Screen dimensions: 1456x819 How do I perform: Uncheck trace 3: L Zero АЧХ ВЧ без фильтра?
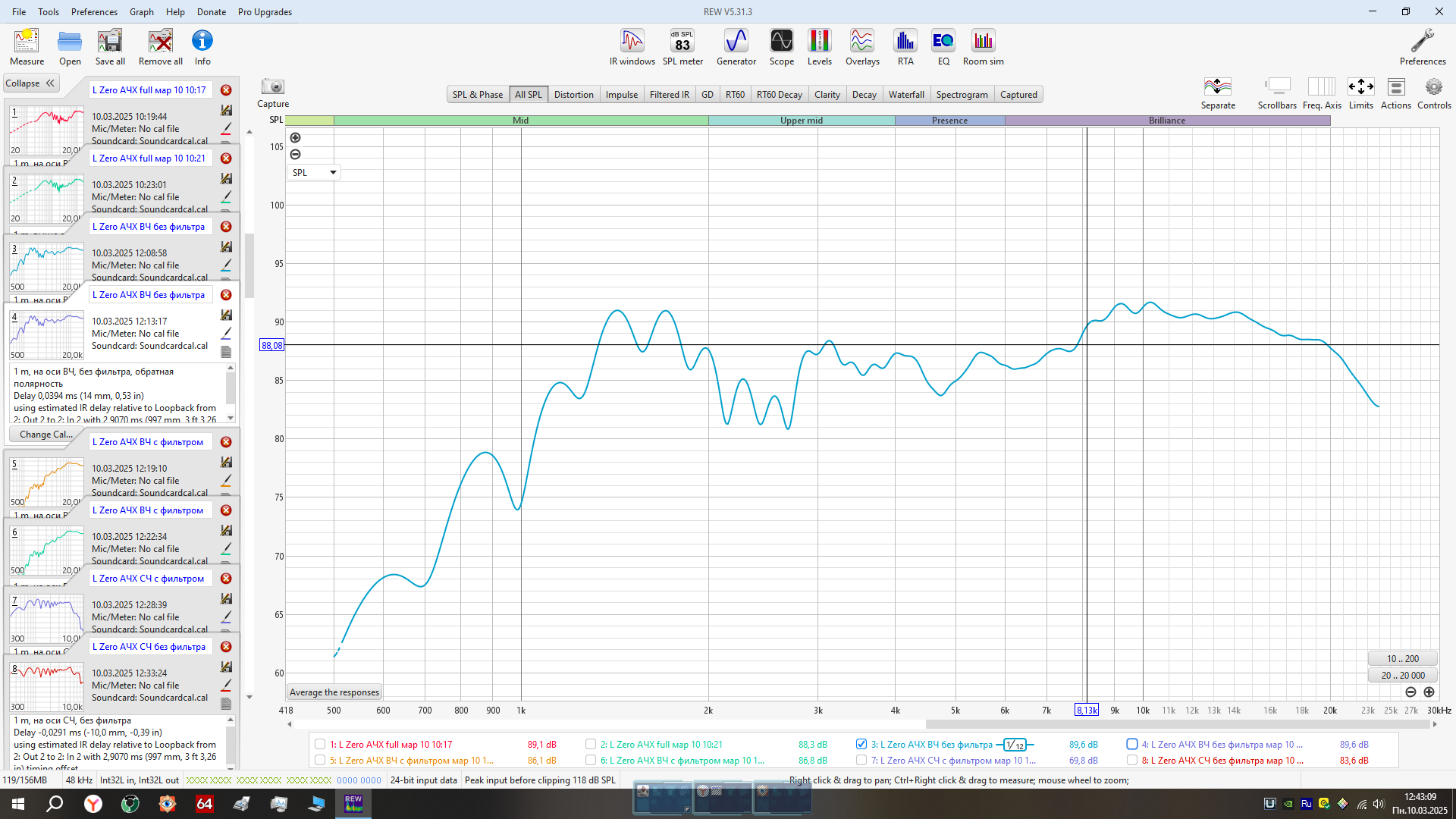(861, 745)
